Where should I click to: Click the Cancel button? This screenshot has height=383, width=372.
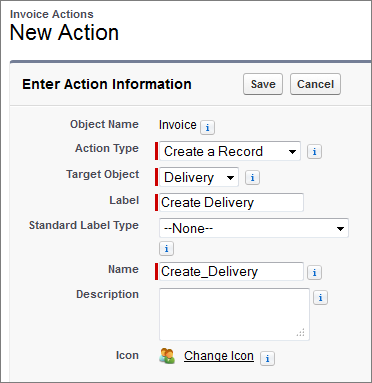click(x=315, y=84)
